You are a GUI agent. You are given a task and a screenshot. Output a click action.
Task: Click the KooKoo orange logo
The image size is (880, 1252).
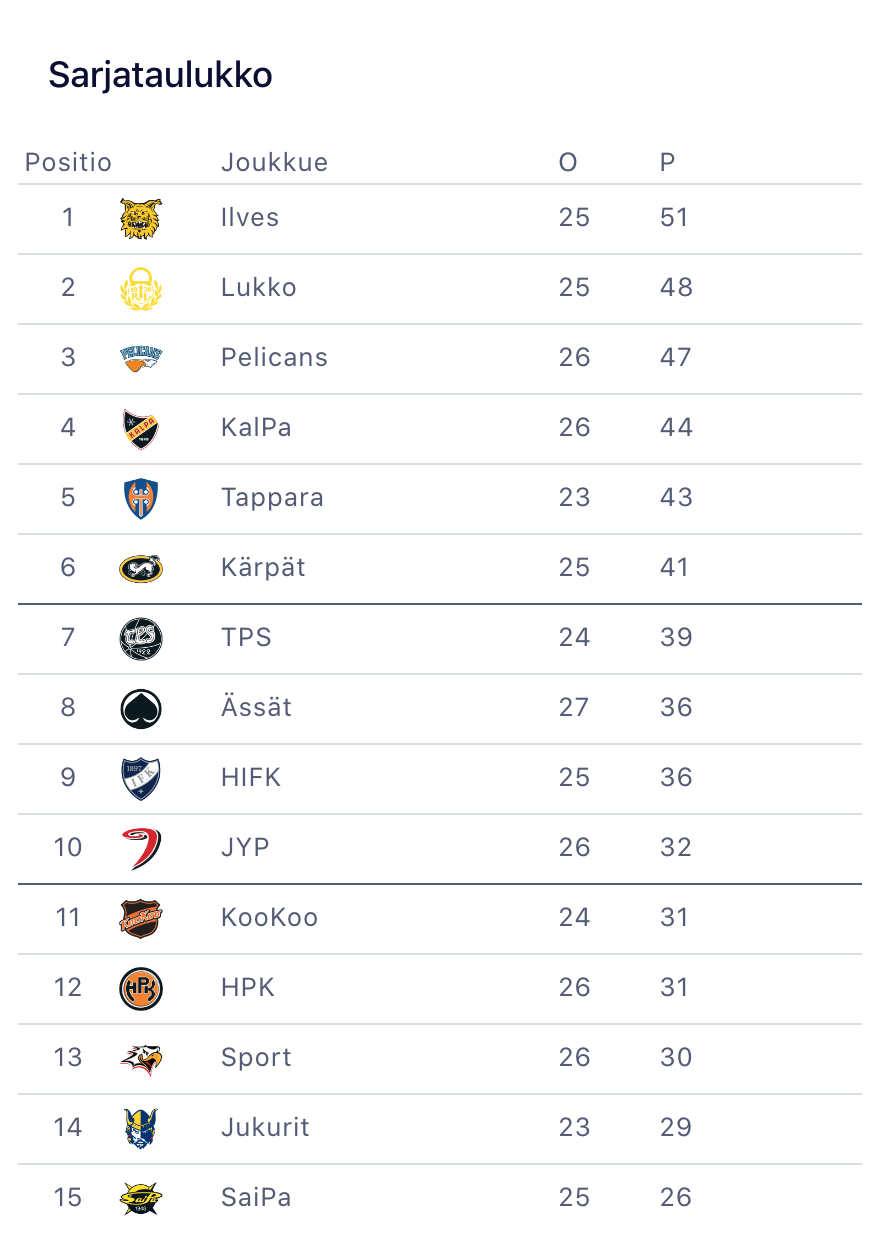pos(140,918)
